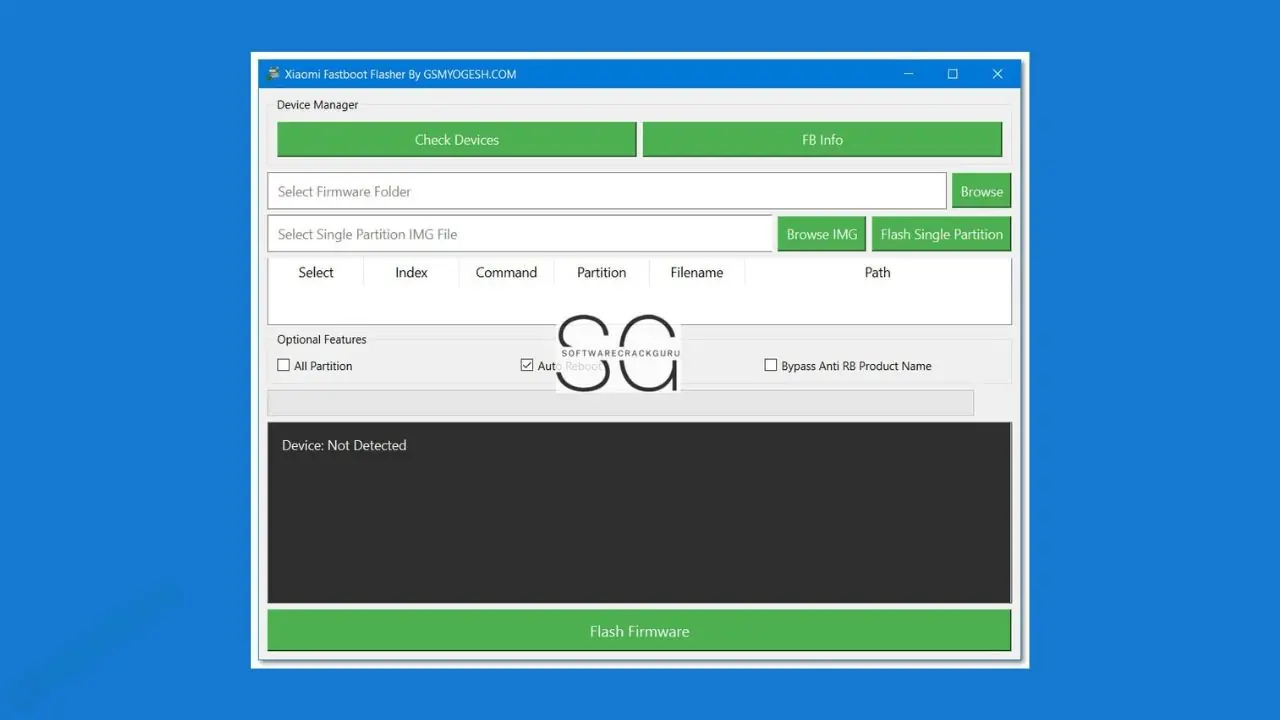Viewport: 1280px width, 720px height.
Task: Disable the Auto Reboot checkbox
Action: (x=527, y=365)
